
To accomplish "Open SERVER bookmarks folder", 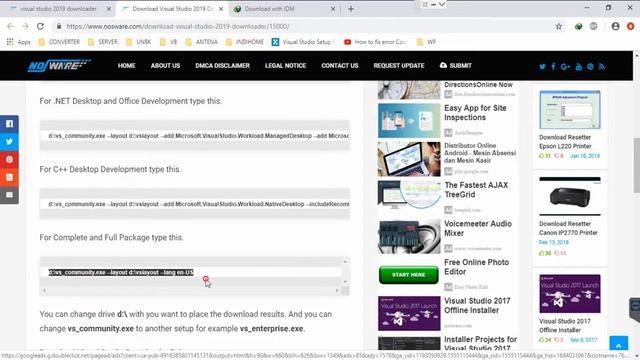I will click(103, 42).
